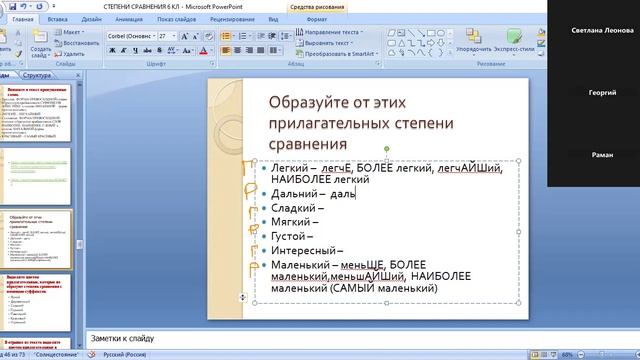
Task: Decrease font size with the small A button
Action: (196, 36)
